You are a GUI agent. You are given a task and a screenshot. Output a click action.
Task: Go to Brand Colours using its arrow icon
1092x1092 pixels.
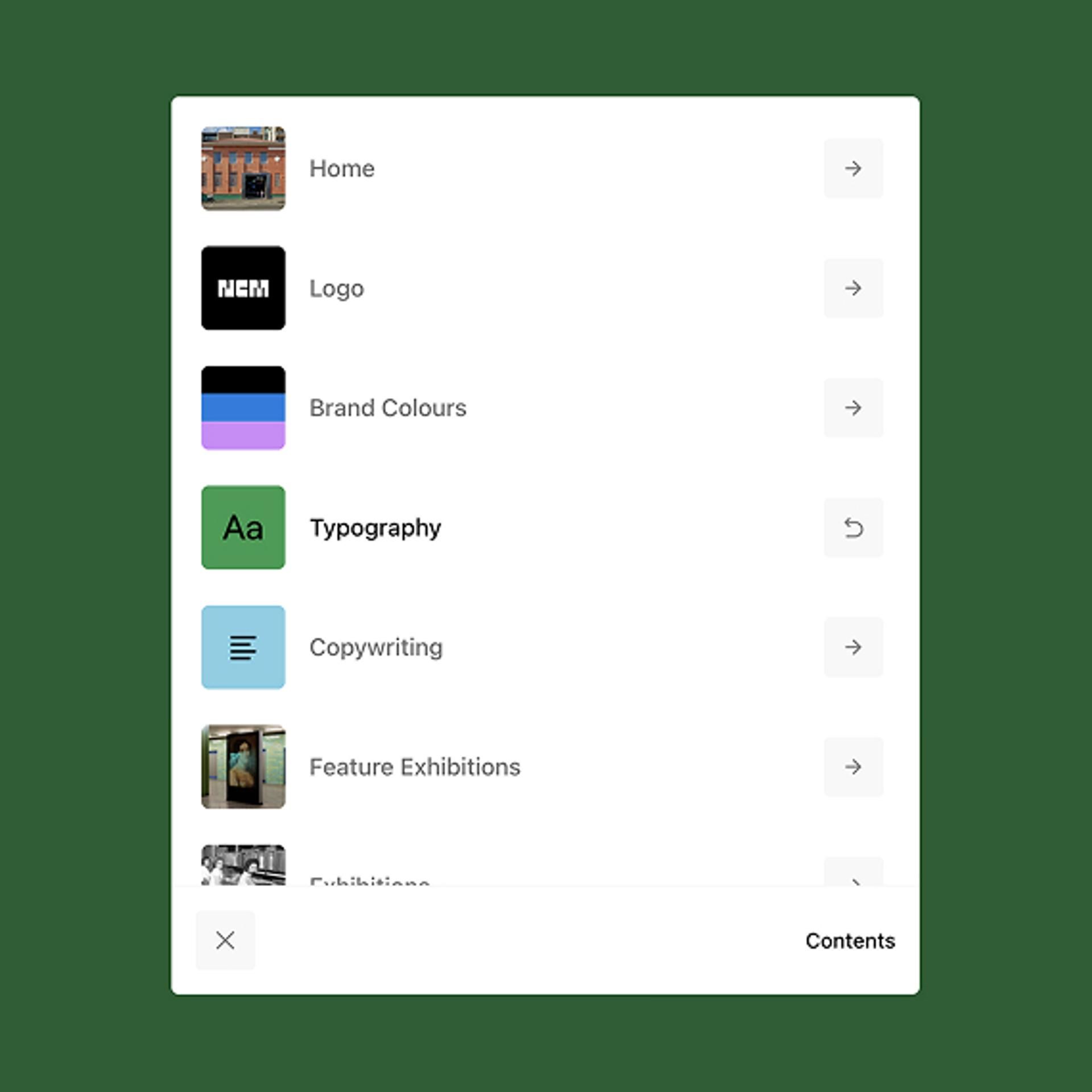pos(853,408)
